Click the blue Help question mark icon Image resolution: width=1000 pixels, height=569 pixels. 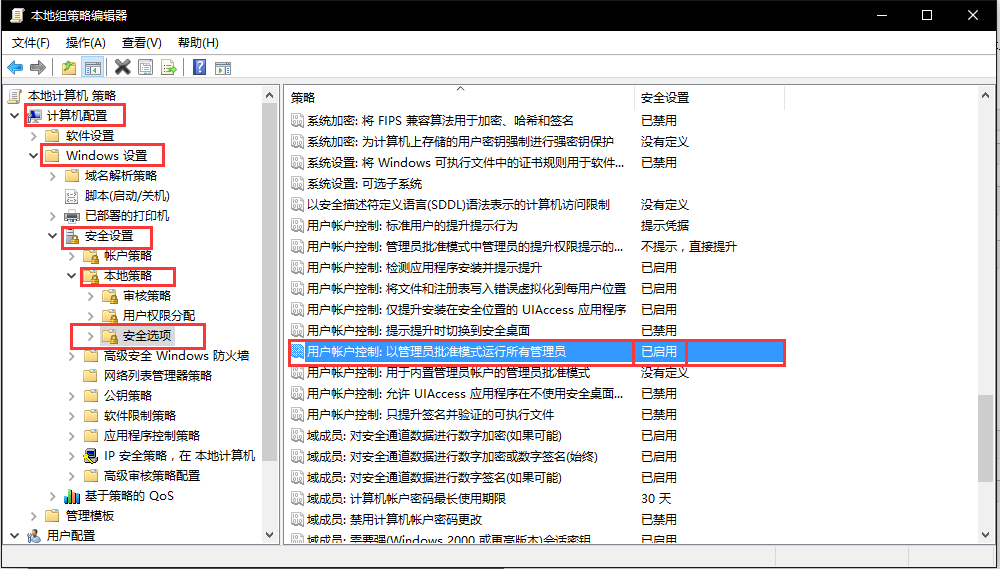199,68
